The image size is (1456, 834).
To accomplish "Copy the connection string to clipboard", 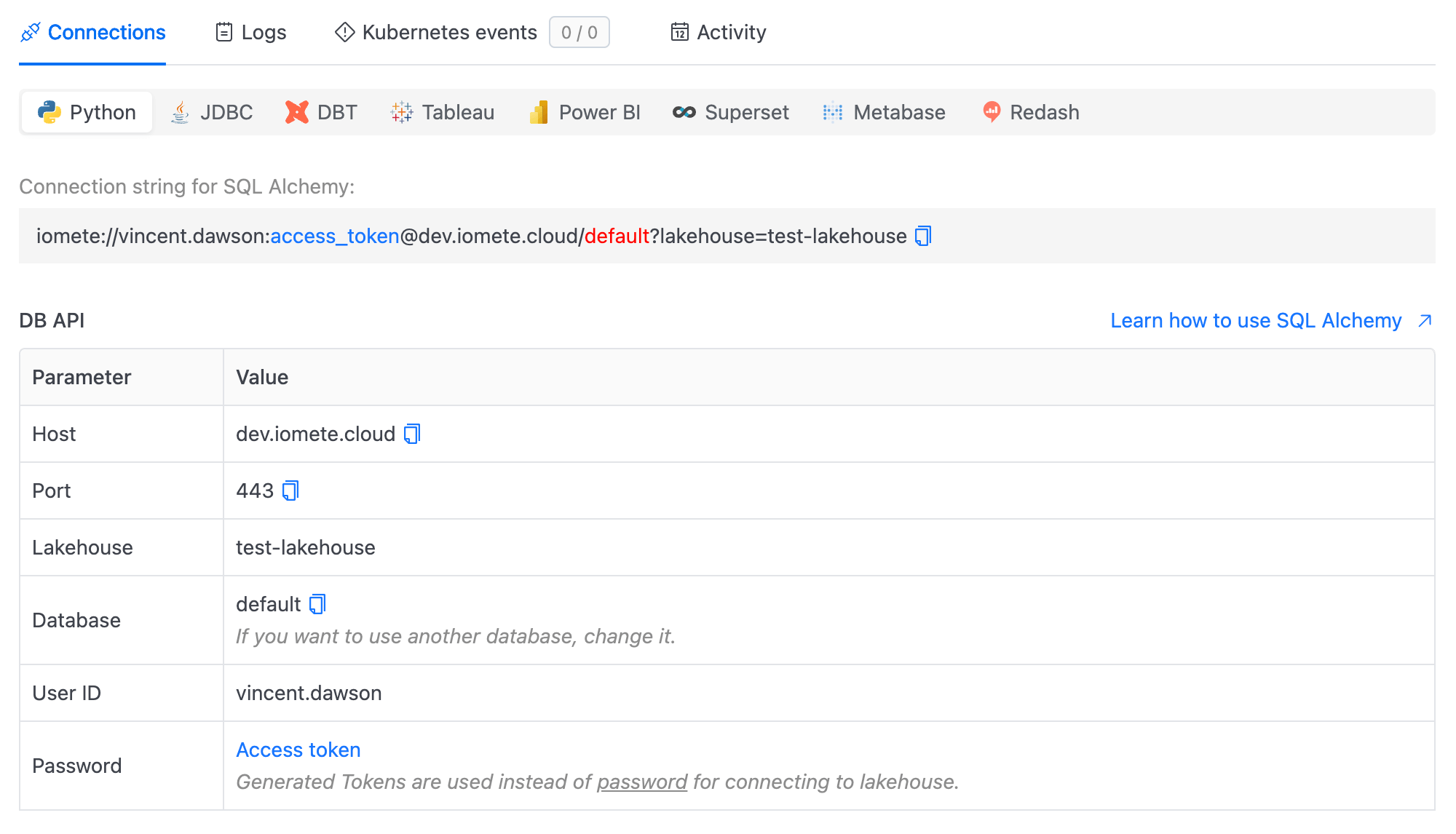I will pos(923,235).
